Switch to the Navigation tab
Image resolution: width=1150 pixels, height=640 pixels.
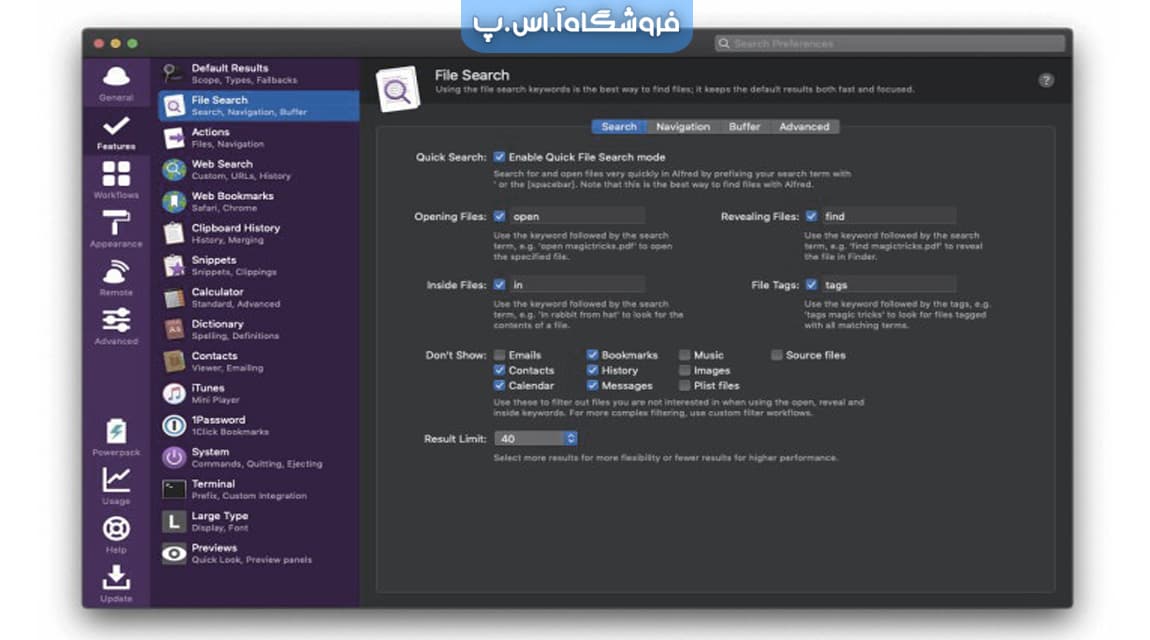[682, 127]
